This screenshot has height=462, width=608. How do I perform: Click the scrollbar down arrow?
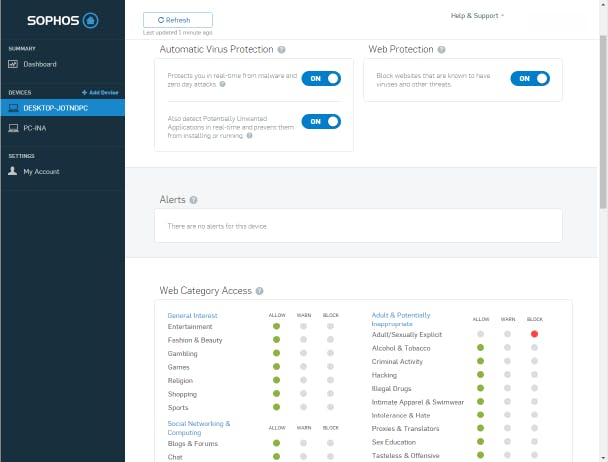[x=603, y=458]
